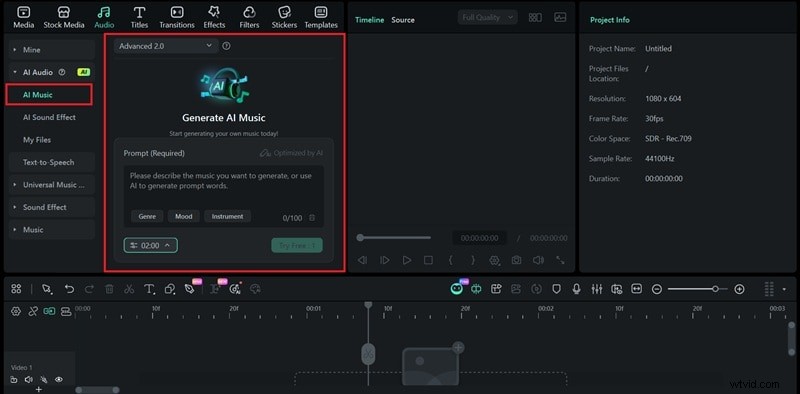Click the help icon beside AI Audio
The width and height of the screenshot is (800, 394).
[62, 72]
